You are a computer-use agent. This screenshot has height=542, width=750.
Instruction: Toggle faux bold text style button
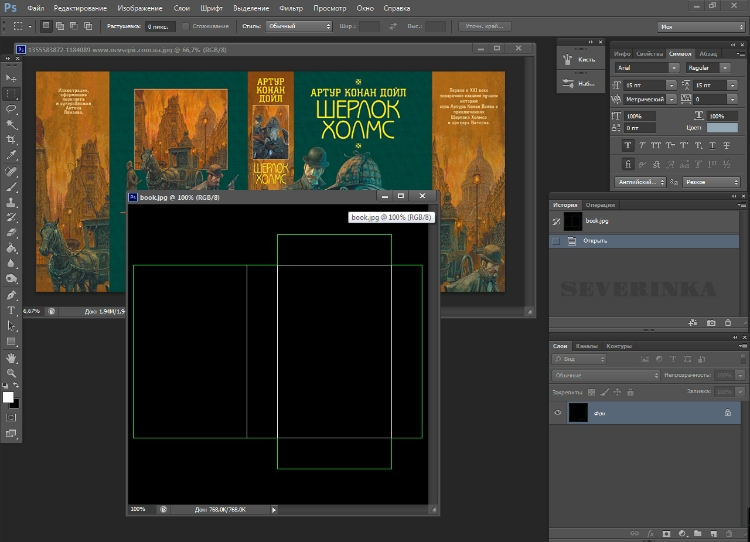pyautogui.click(x=627, y=145)
